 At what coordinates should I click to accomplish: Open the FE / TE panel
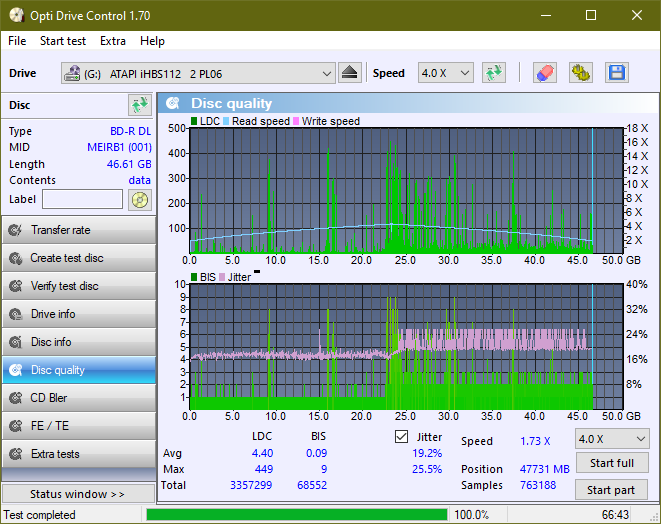[x=79, y=426]
